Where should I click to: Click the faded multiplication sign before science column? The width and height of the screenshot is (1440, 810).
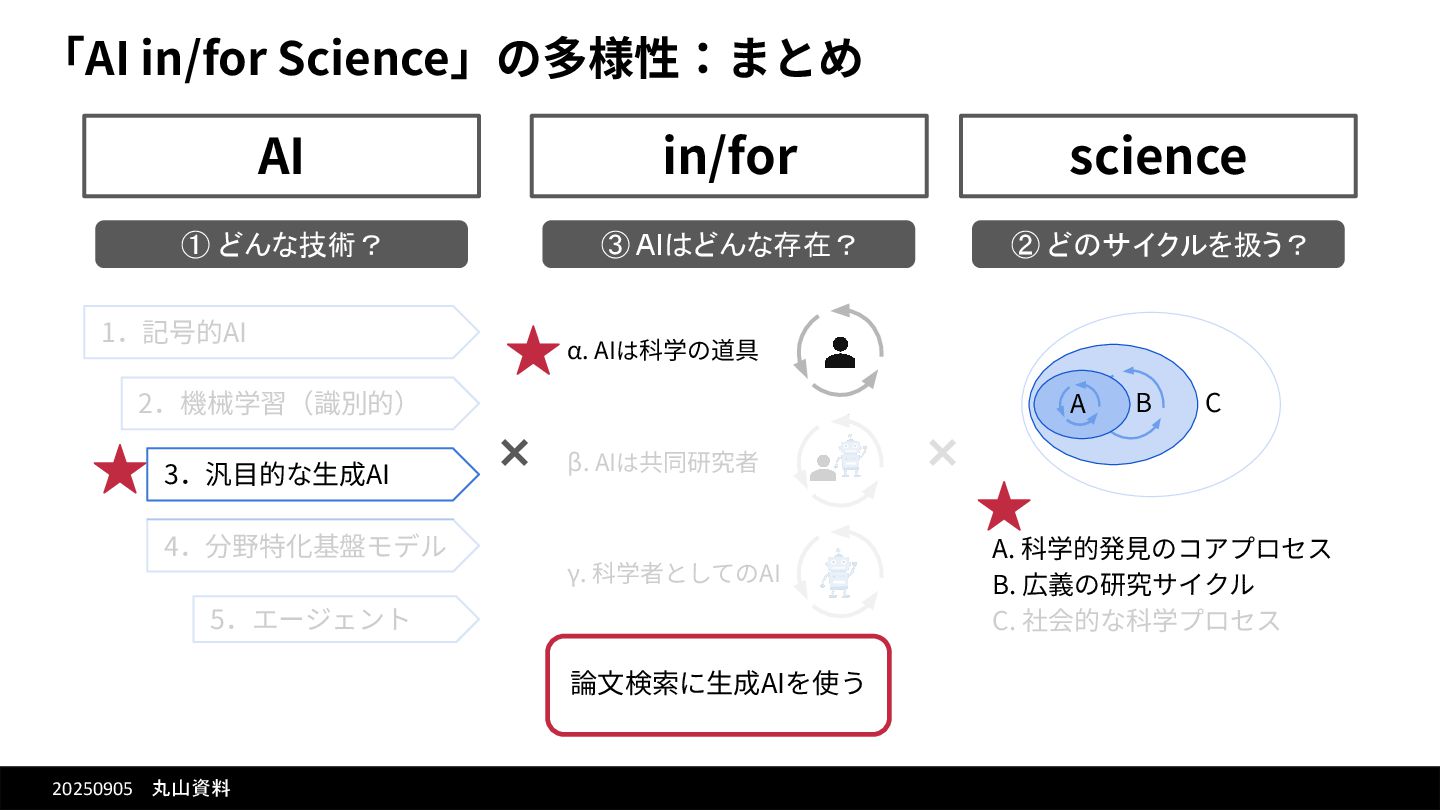click(x=942, y=454)
